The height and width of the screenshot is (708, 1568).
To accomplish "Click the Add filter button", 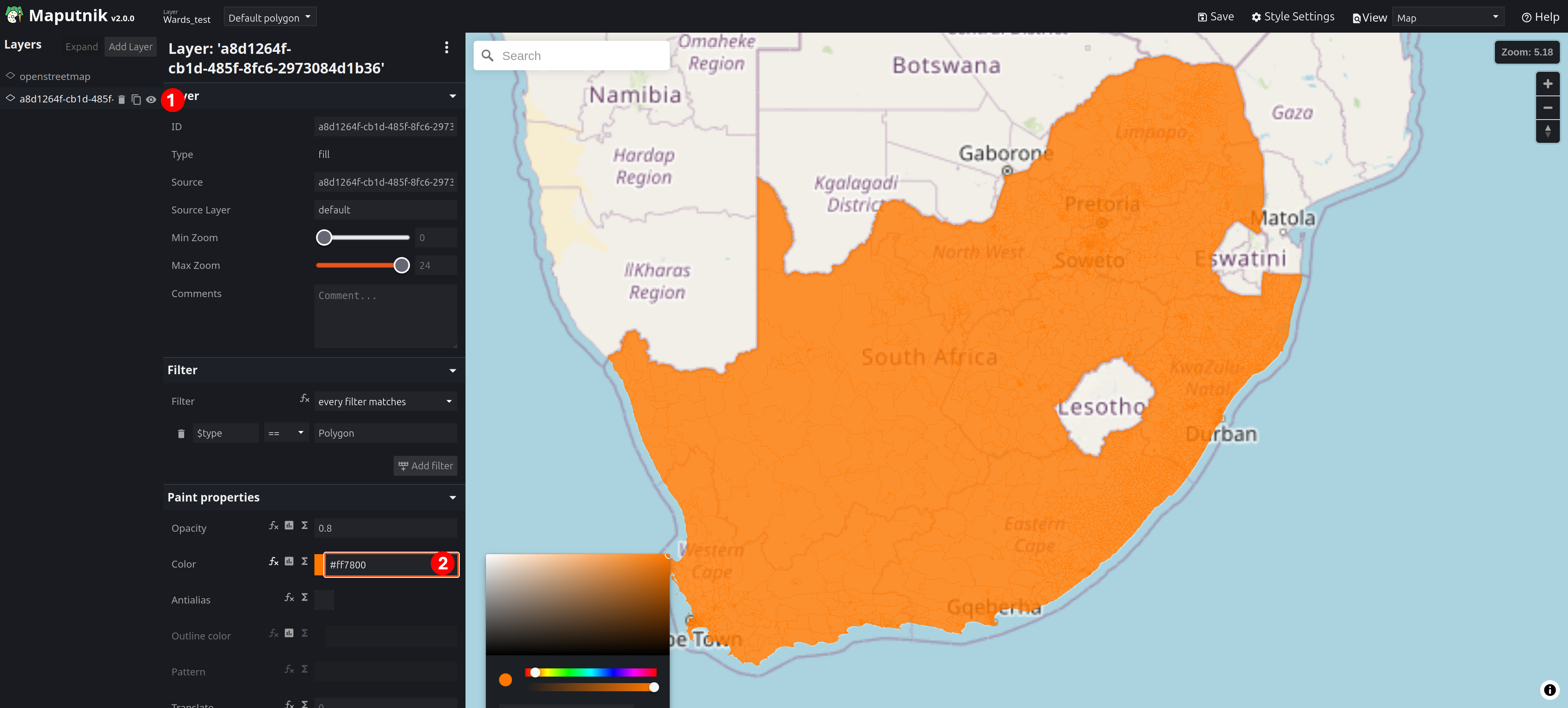I will pos(425,466).
